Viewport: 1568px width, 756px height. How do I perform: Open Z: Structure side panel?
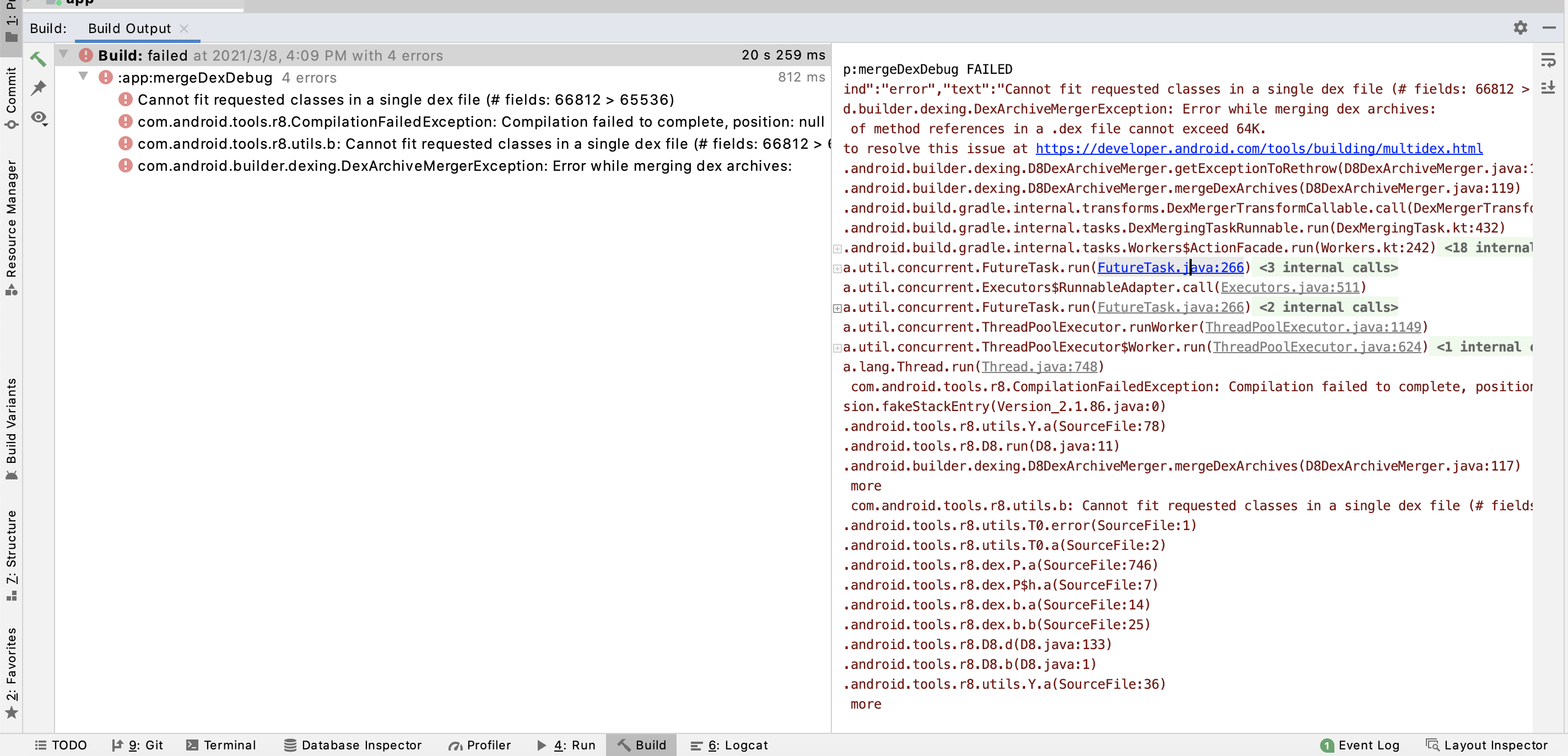pyautogui.click(x=11, y=555)
